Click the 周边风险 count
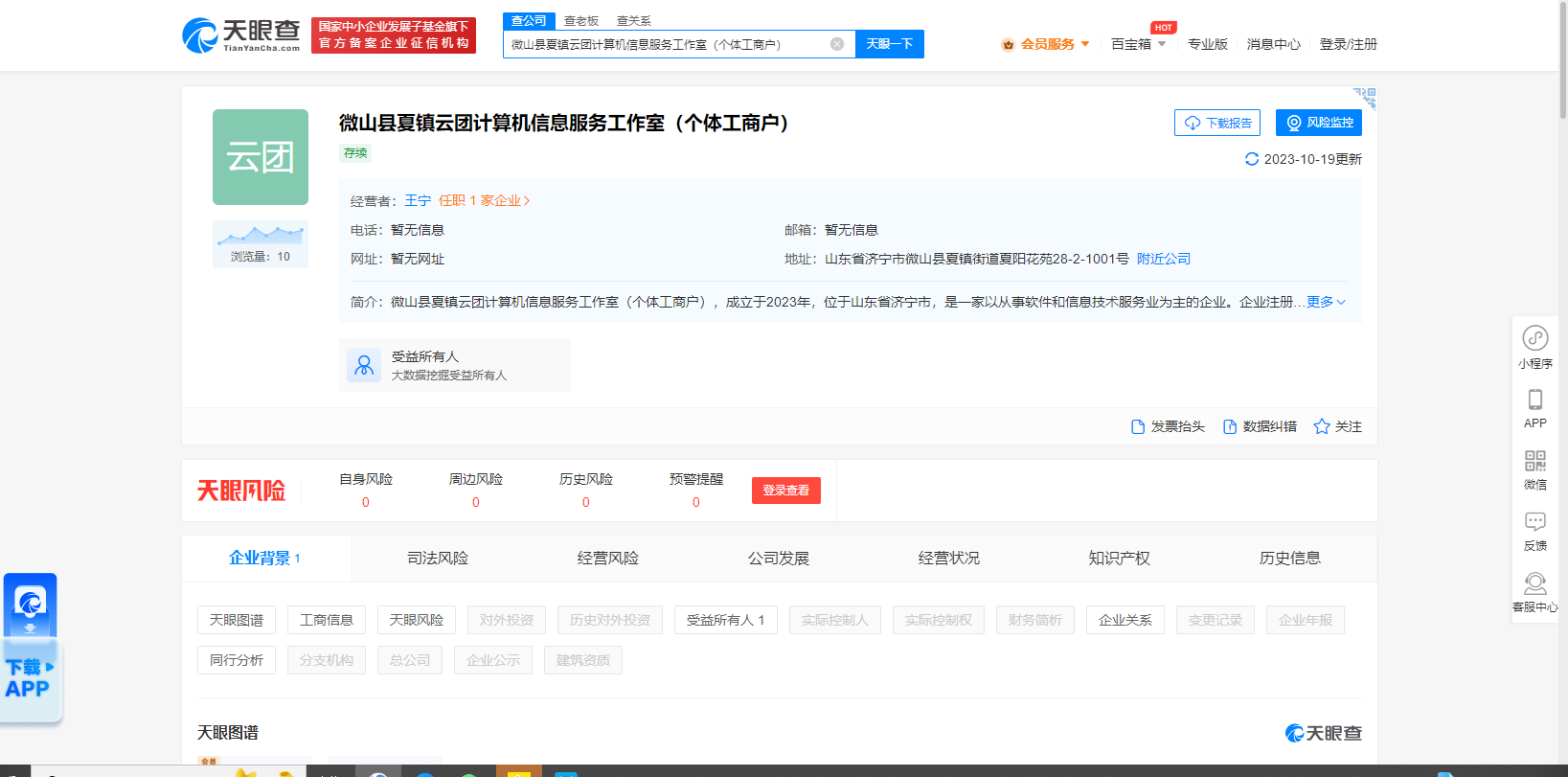 coord(476,502)
